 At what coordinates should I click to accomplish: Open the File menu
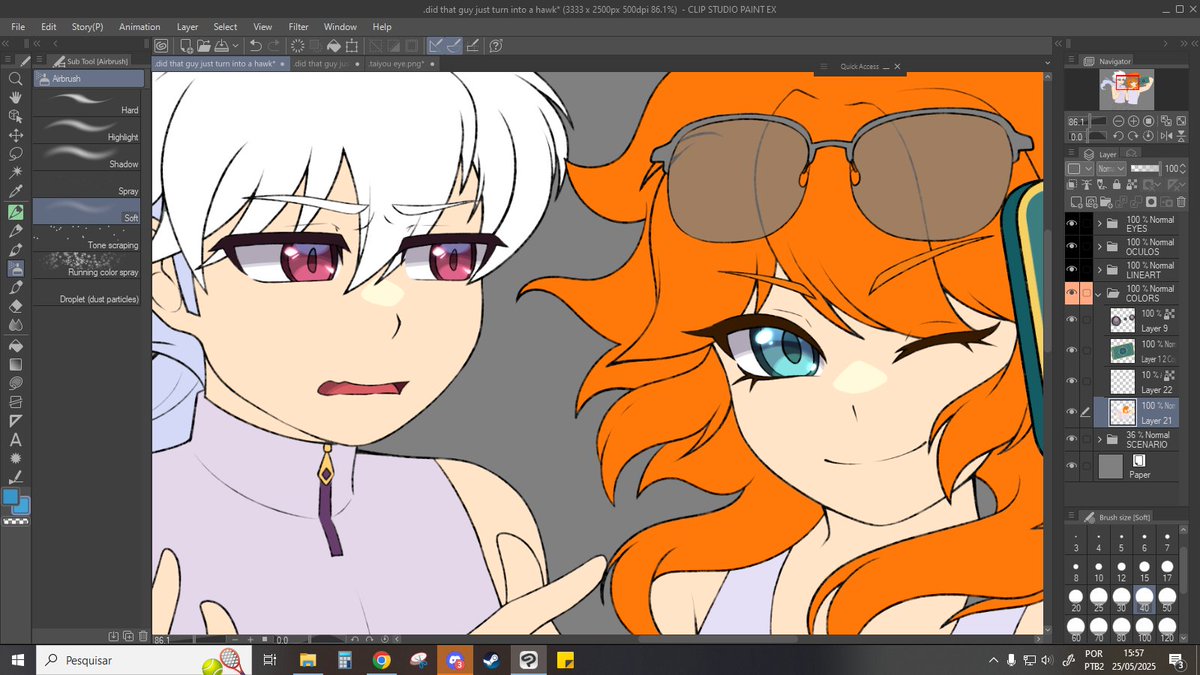pyautogui.click(x=18, y=27)
